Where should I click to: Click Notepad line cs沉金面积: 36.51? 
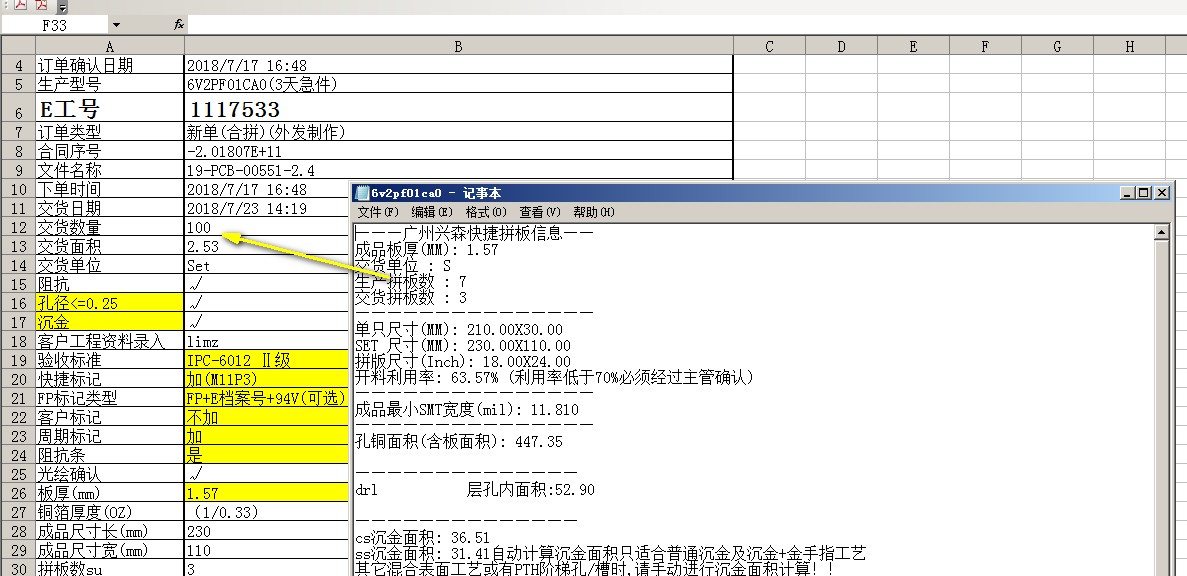422,538
